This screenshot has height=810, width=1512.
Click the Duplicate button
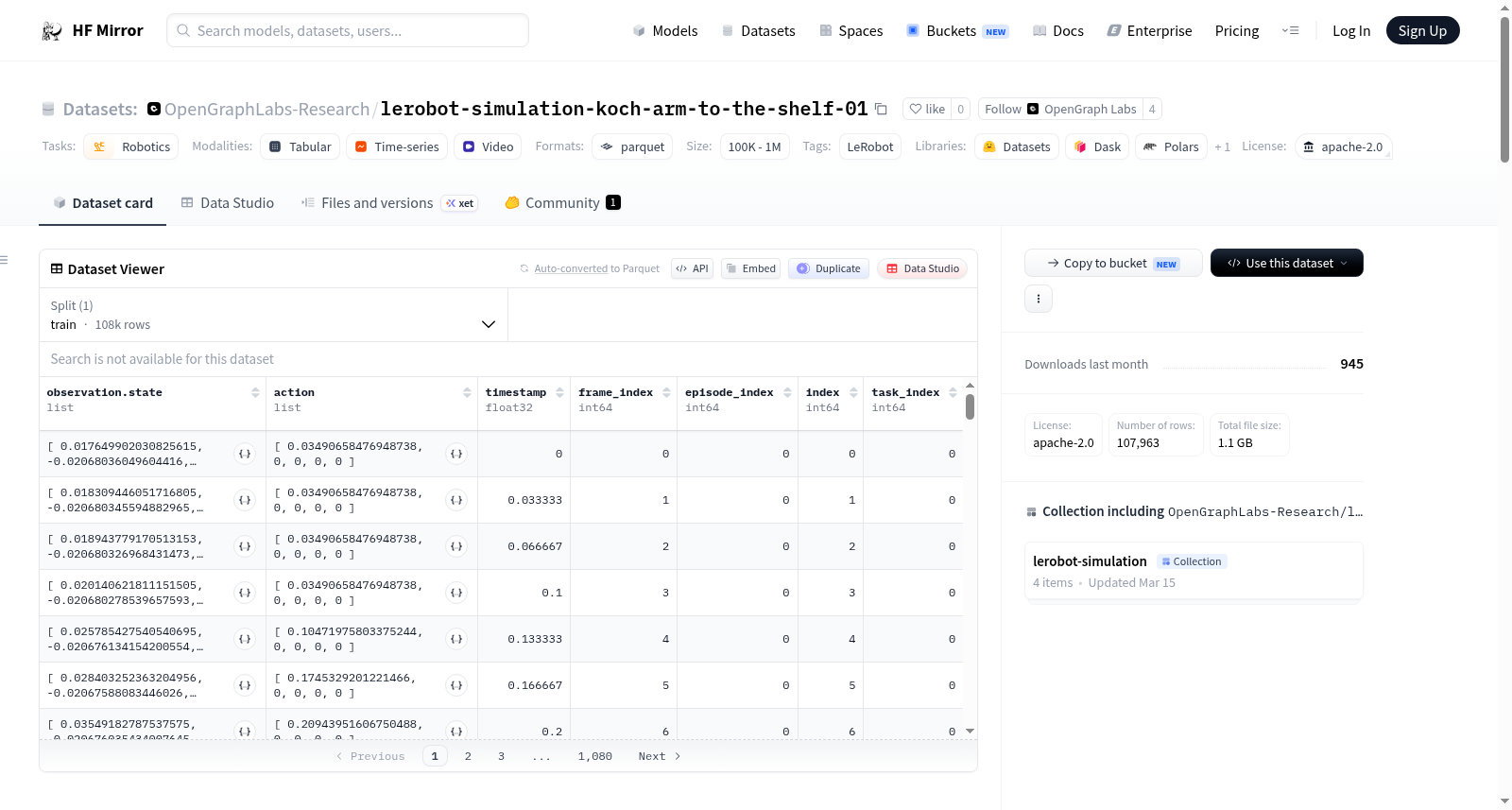click(829, 268)
